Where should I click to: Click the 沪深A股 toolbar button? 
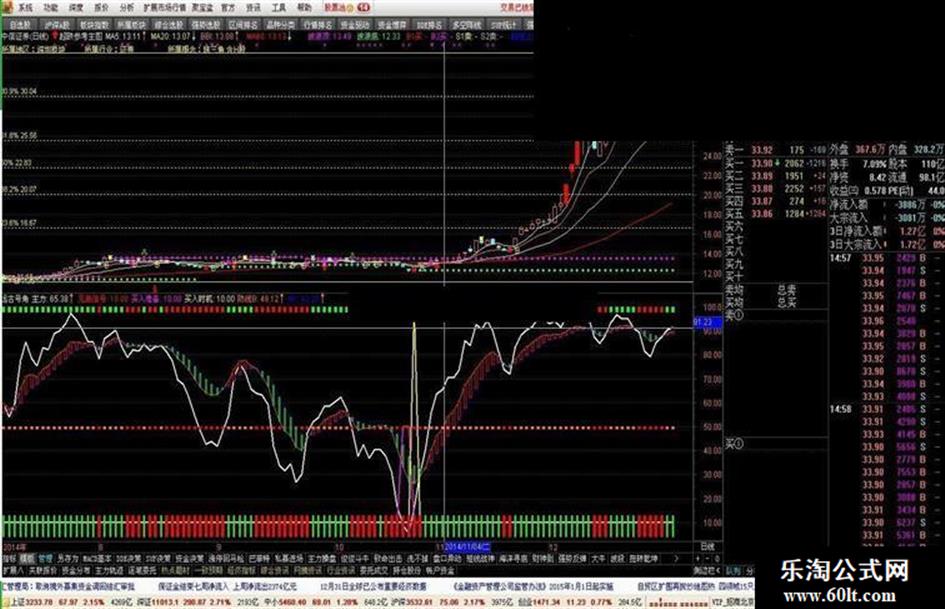point(57,25)
